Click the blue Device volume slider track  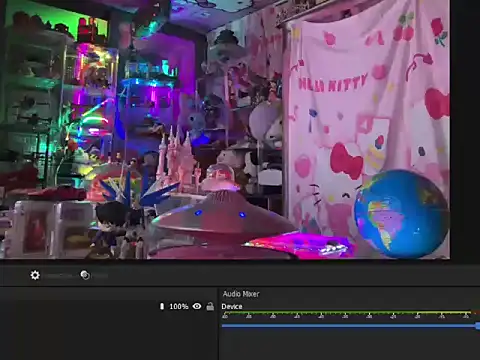pos(349,325)
